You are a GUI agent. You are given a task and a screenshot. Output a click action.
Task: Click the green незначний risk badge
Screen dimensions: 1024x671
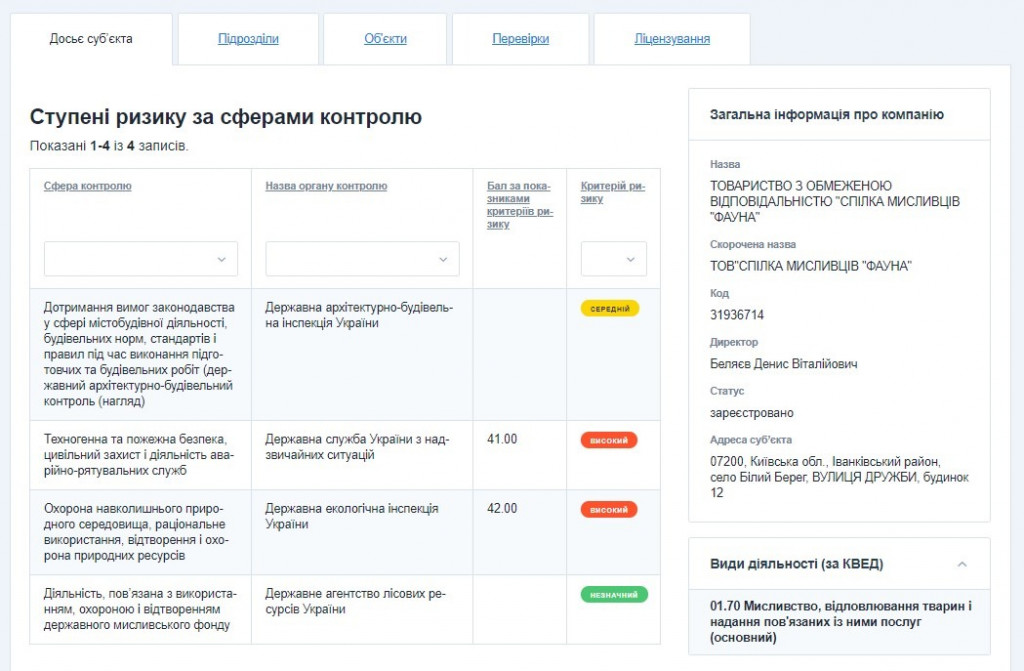[613, 594]
